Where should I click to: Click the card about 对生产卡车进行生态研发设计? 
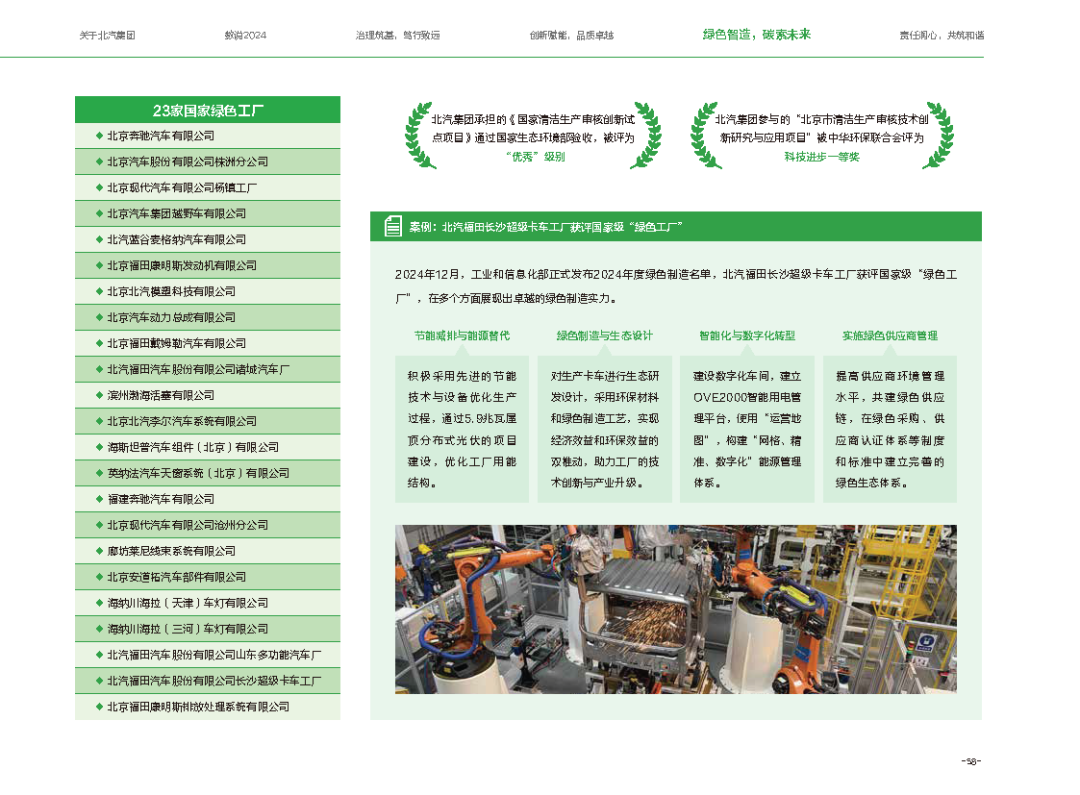(605, 429)
